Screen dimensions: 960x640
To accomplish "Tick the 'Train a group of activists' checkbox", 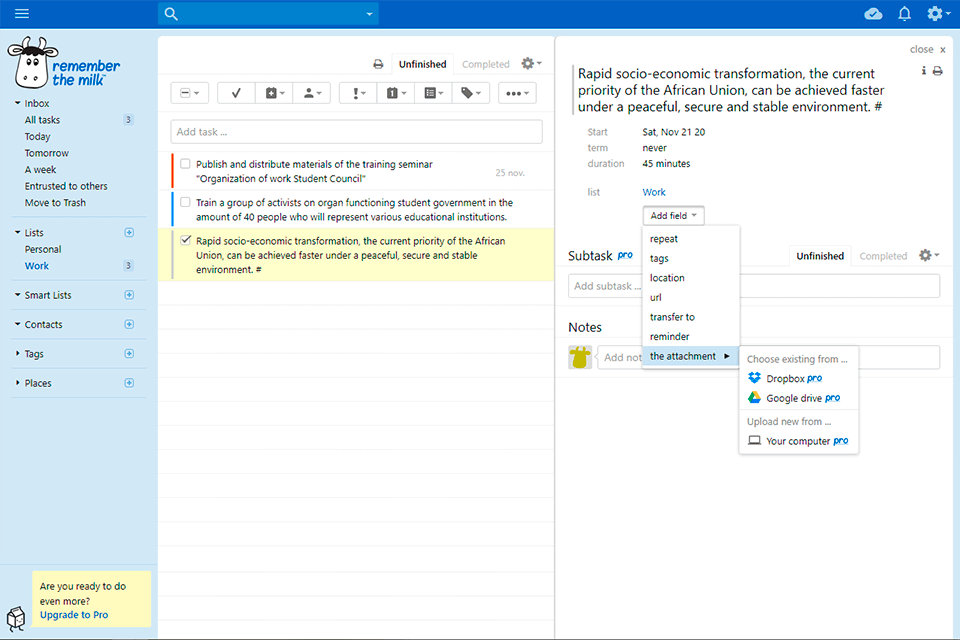I will click(x=185, y=202).
